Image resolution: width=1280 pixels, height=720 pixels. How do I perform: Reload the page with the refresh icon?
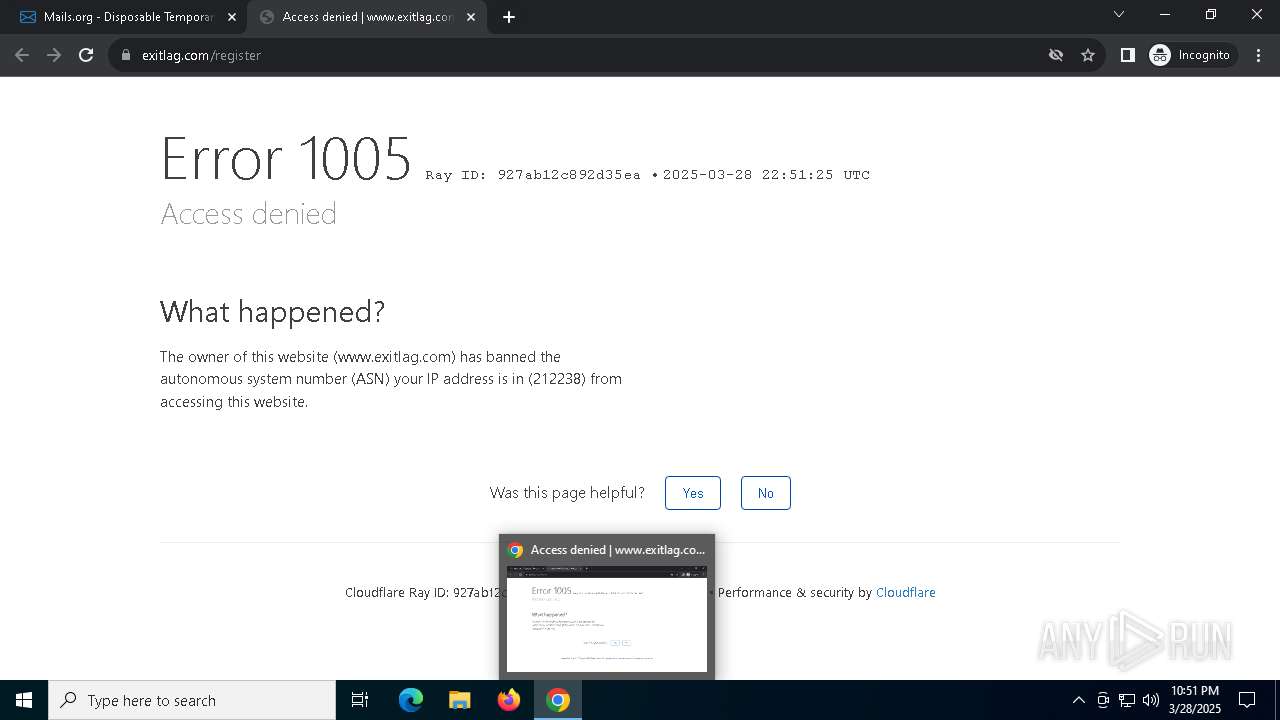86,55
